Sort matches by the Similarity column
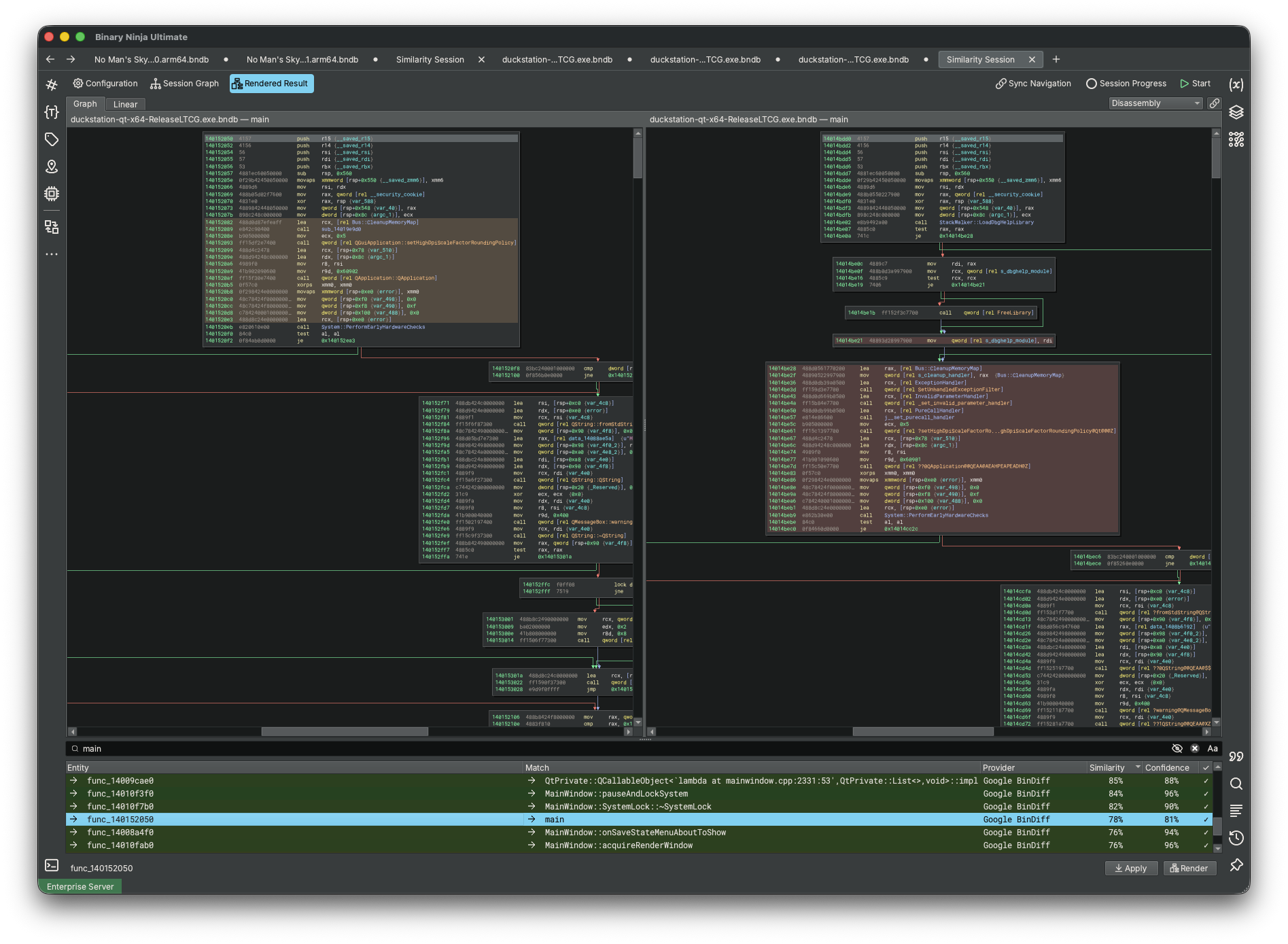1288x944 pixels. (1115, 768)
